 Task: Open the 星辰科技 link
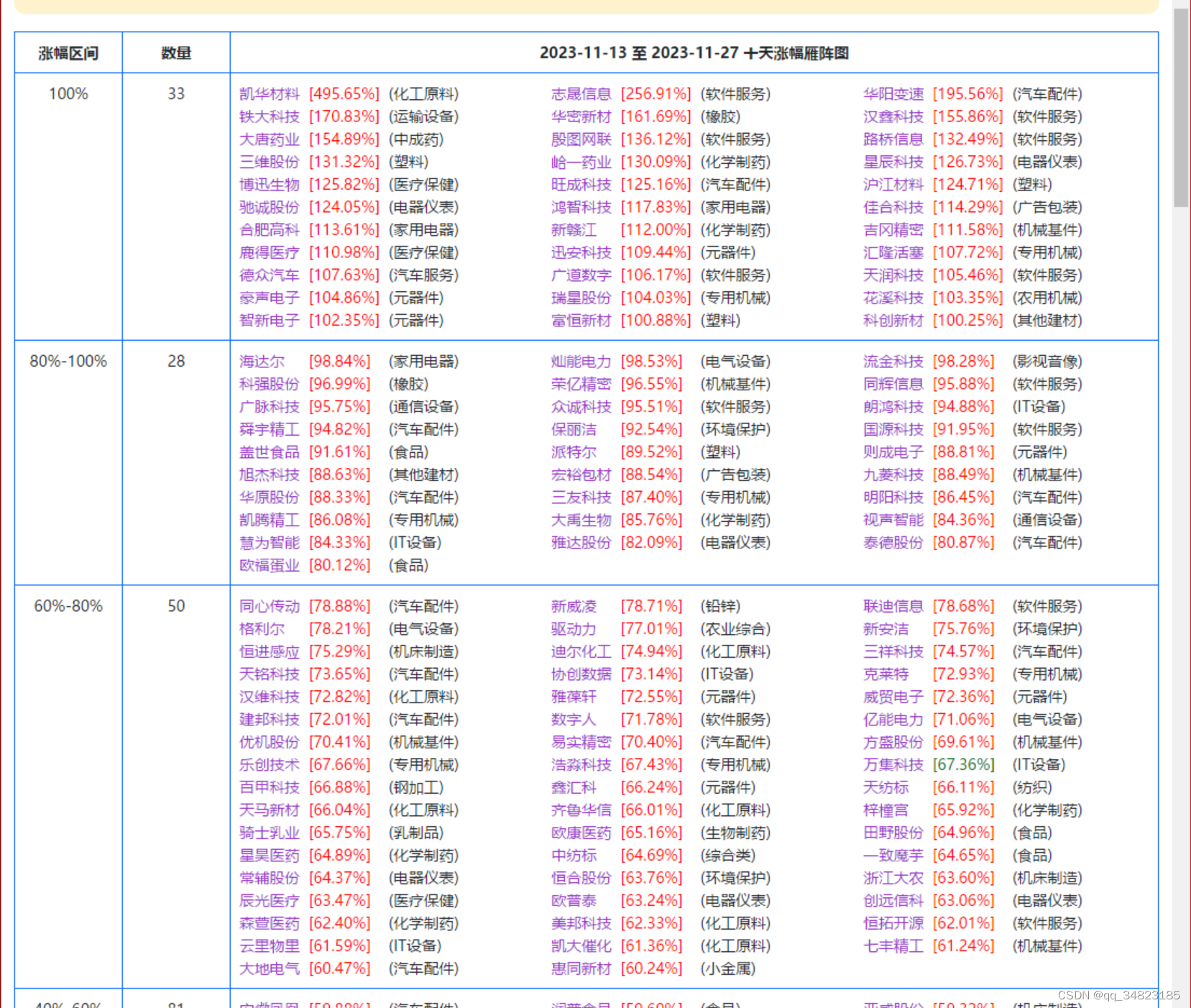click(893, 162)
